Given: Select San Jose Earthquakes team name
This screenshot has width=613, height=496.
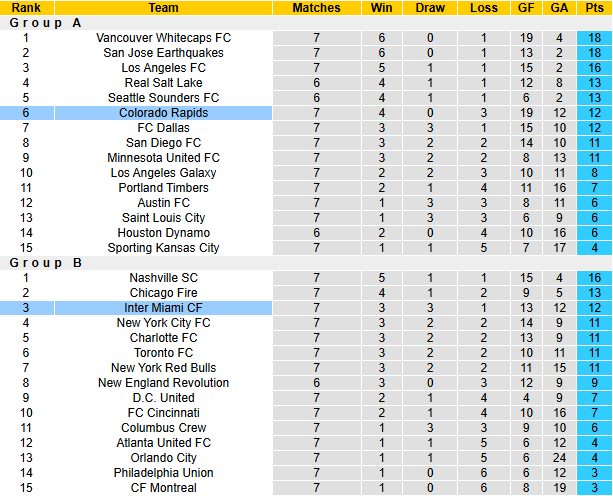Looking at the screenshot, I should (x=163, y=53).
